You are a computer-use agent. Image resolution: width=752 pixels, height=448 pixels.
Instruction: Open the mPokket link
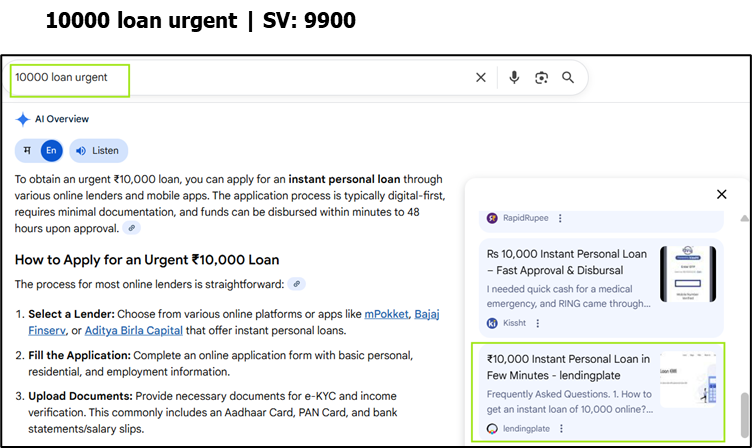tap(386, 314)
